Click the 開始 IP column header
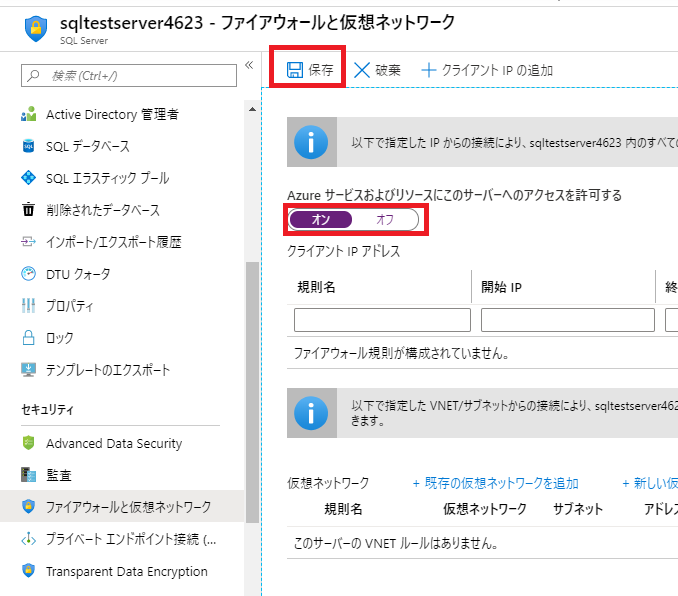This screenshot has height=596, width=678. pyautogui.click(x=502, y=287)
